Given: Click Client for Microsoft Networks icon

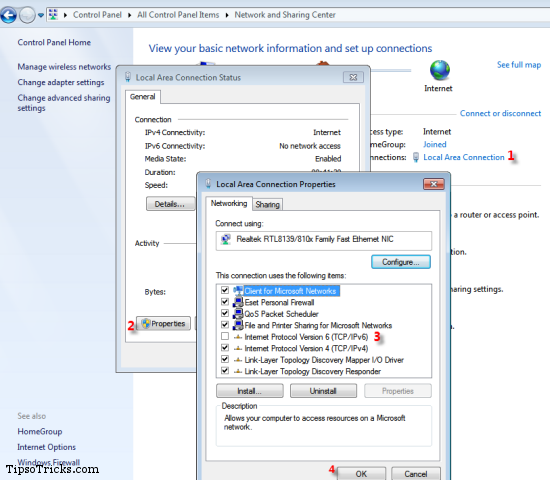Looking at the screenshot, I should coord(238,291).
